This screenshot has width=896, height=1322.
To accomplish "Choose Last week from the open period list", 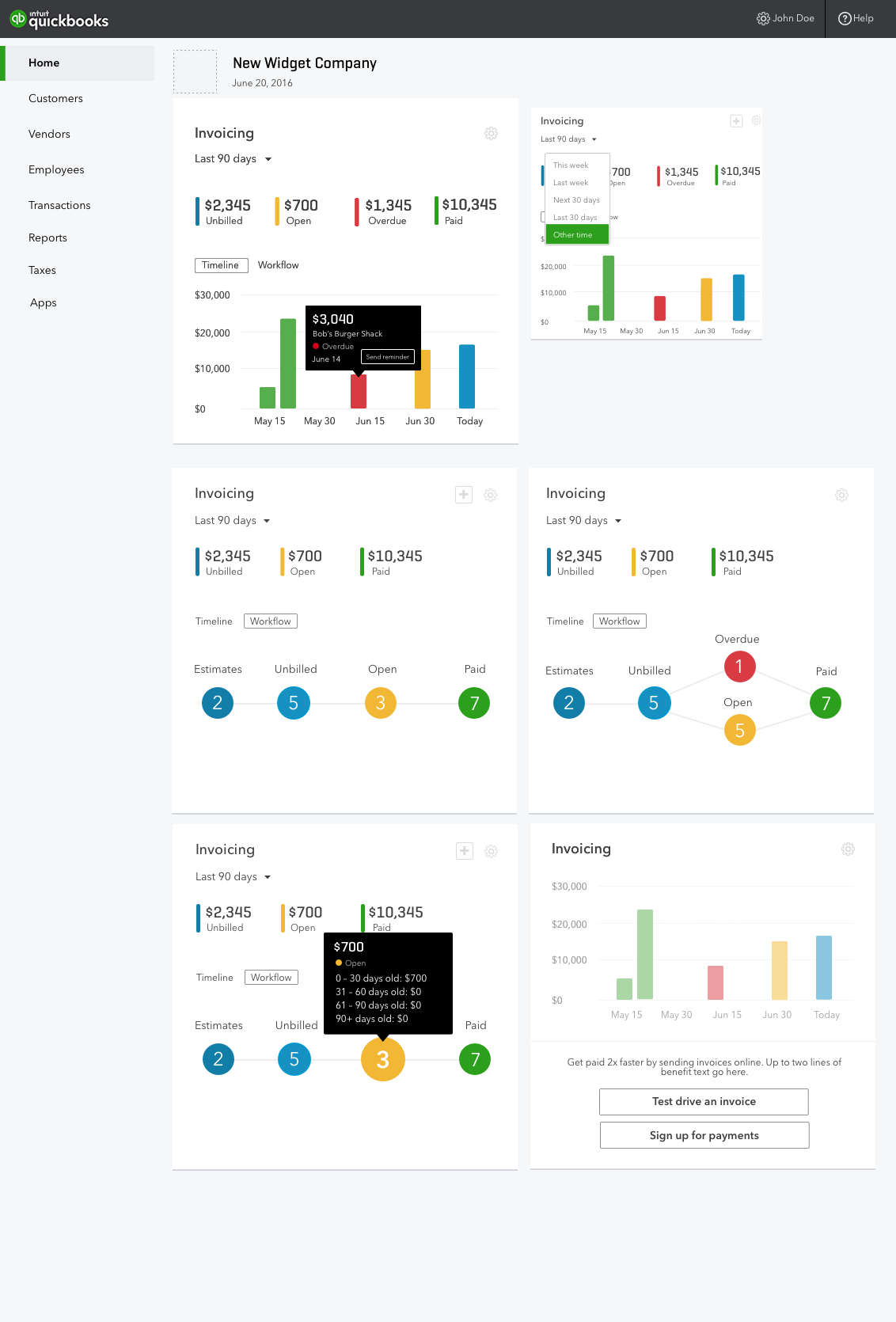I will click(577, 183).
